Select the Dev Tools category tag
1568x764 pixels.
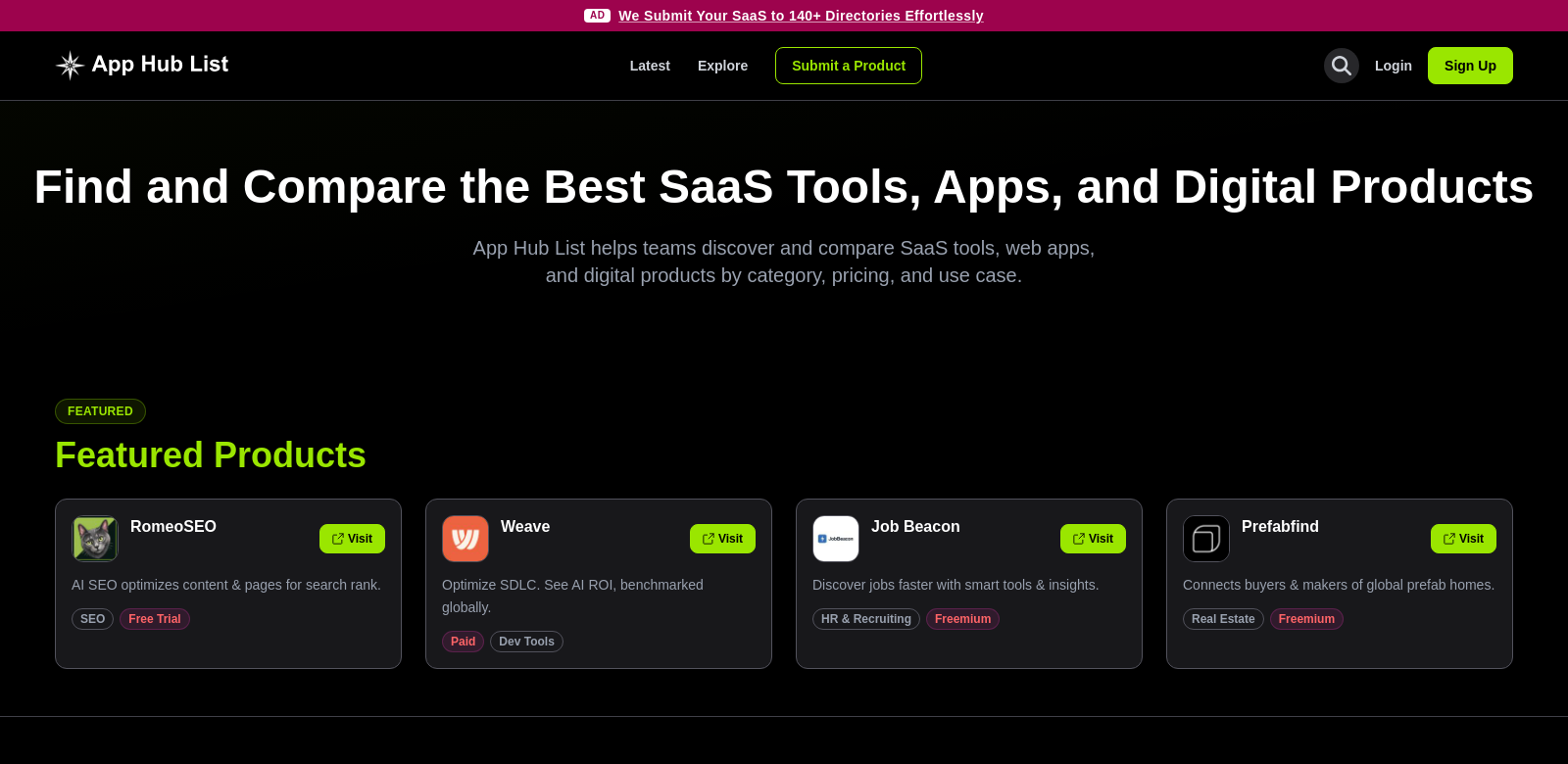(526, 642)
